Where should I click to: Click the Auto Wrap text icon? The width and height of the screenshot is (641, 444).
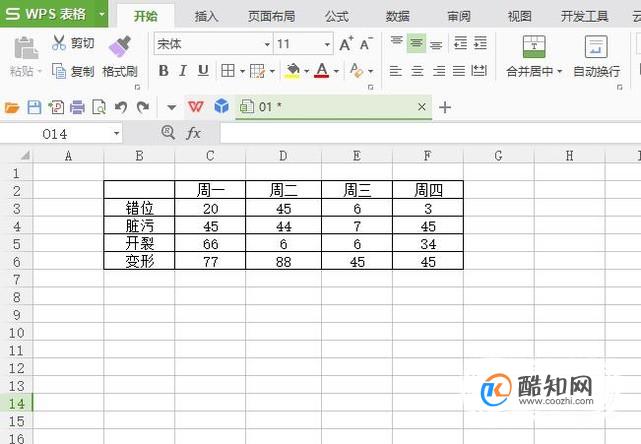coord(596,46)
